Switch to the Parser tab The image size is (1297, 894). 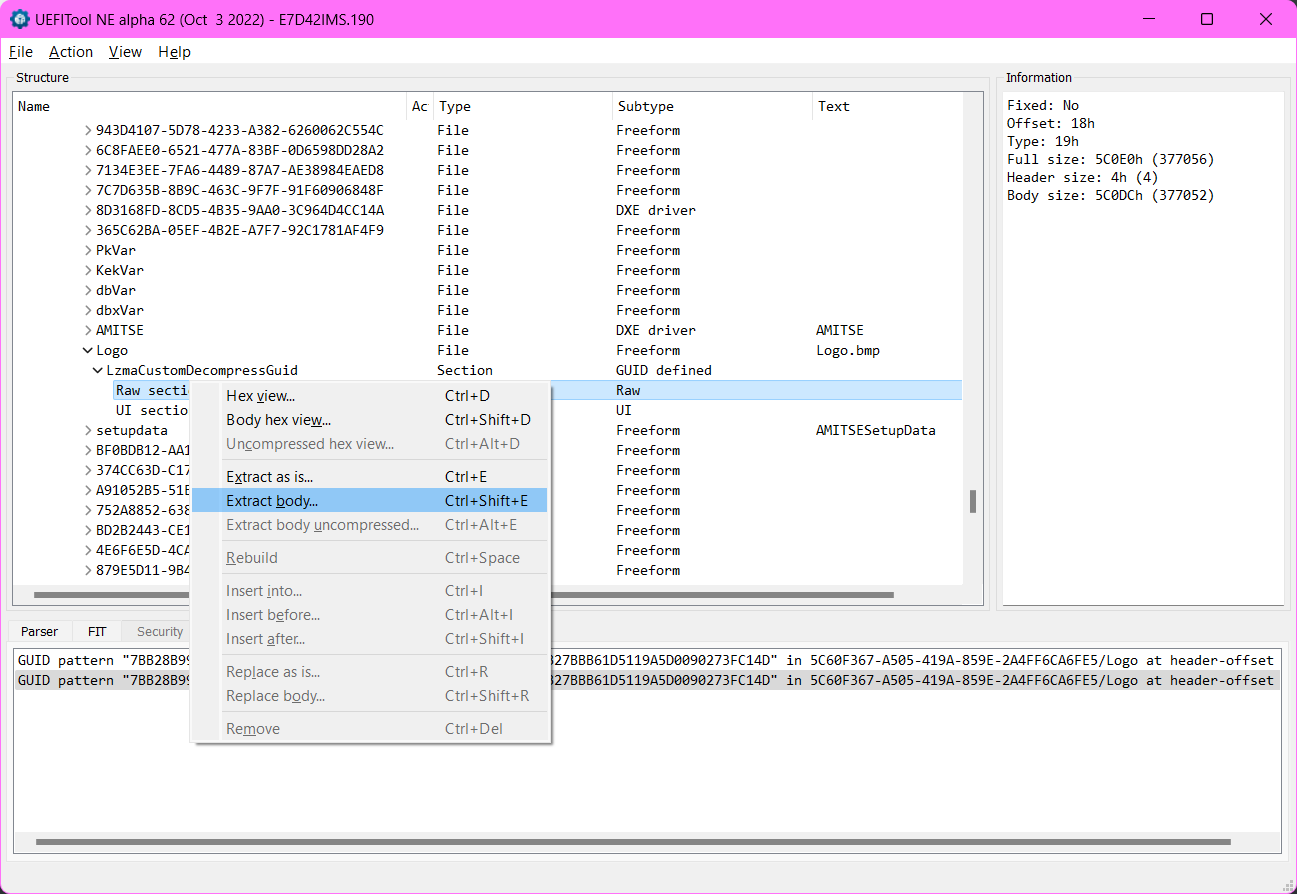pos(40,632)
